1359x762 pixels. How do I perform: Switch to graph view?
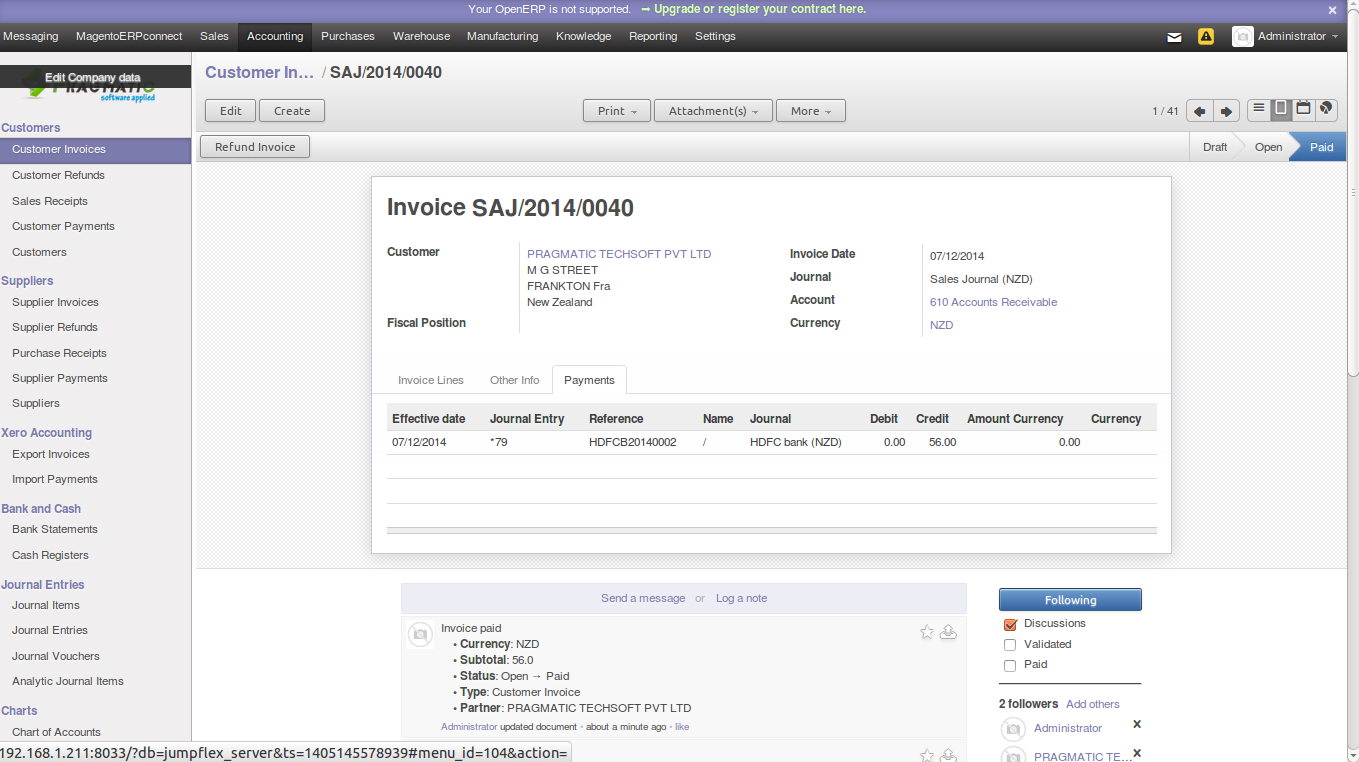(1326, 109)
